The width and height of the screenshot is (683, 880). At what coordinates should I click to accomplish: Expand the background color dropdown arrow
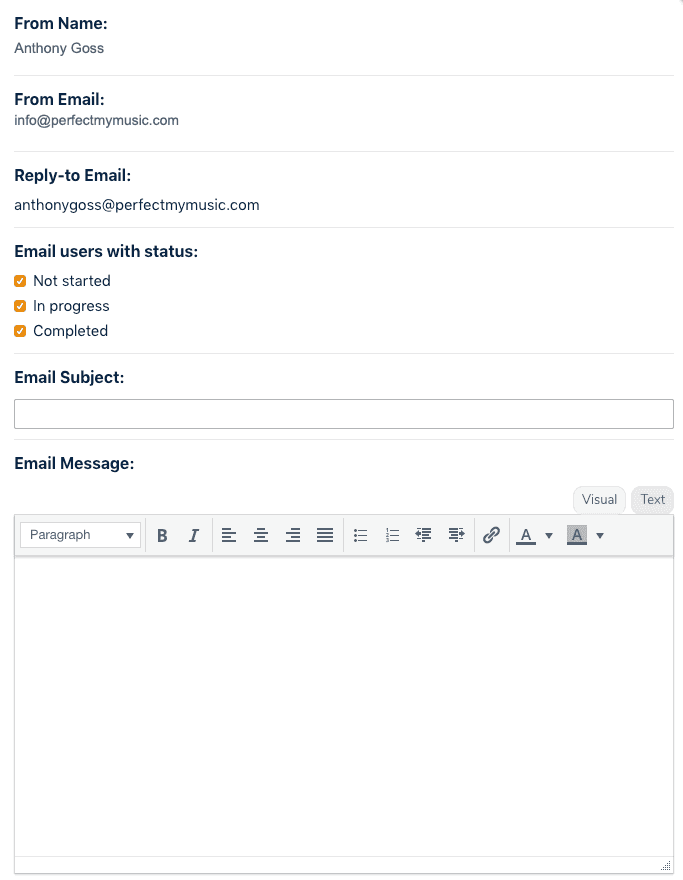[600, 535]
